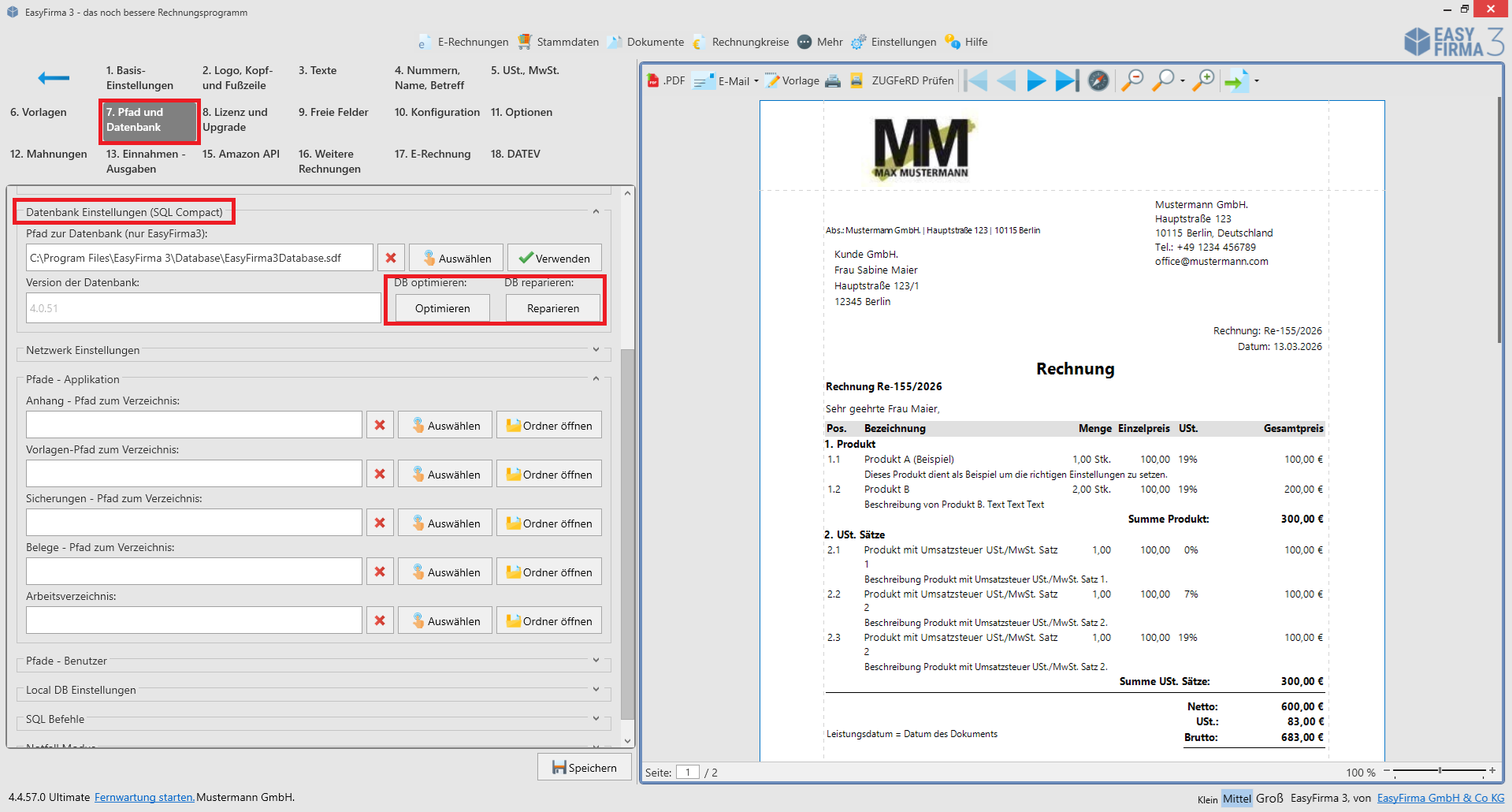Click the Sicherungen path input field
1512x812 pixels.
point(194,523)
